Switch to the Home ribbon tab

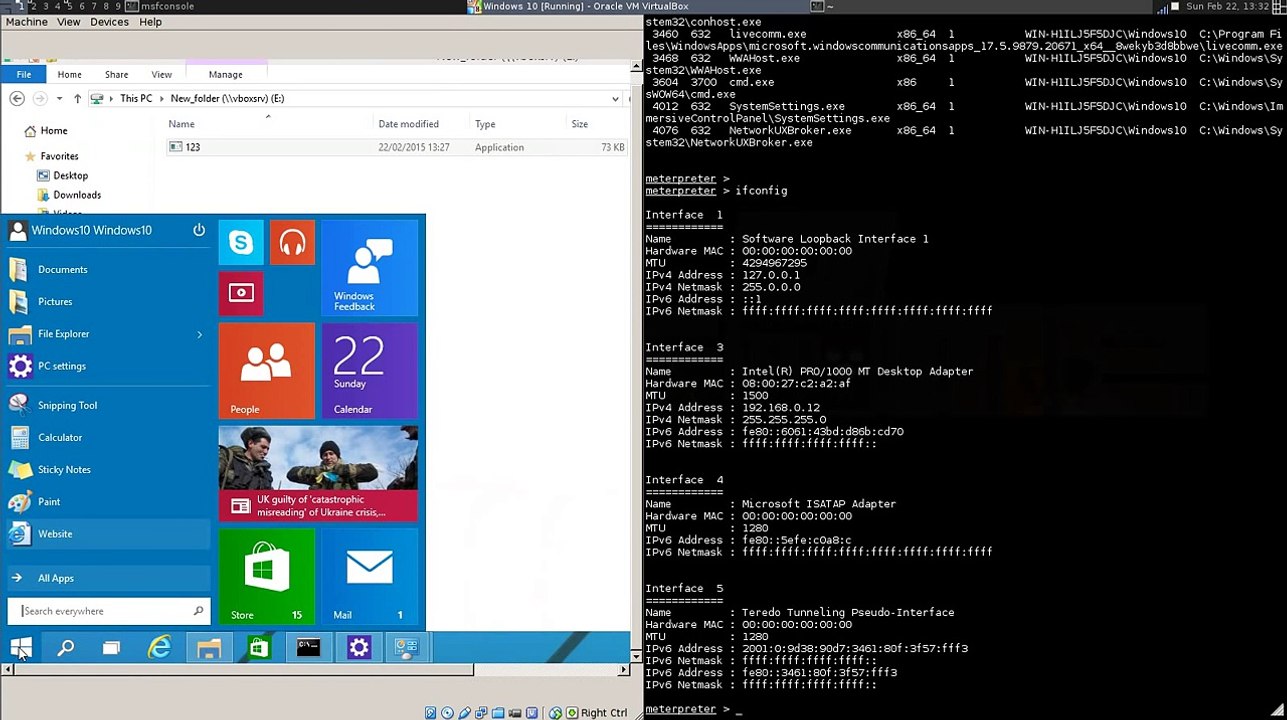(x=69, y=74)
